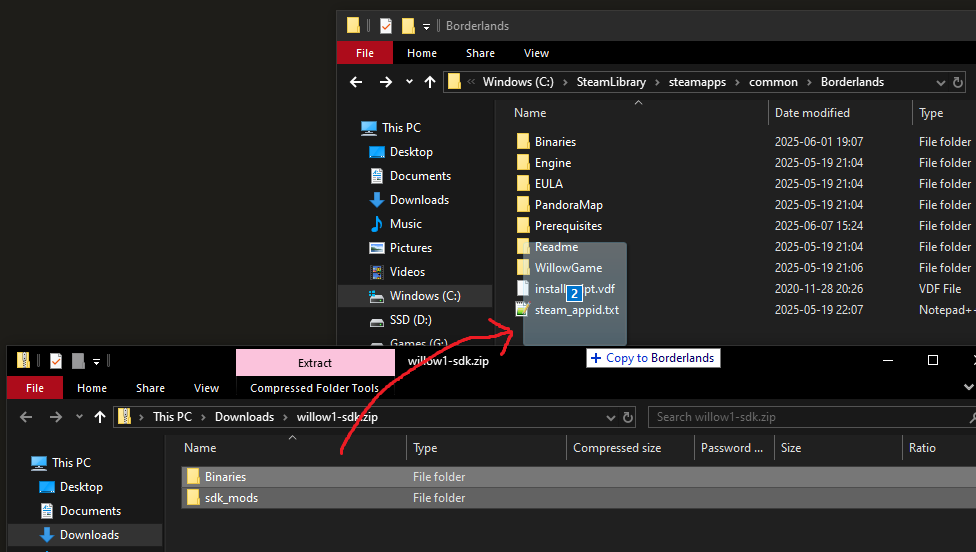Open Quick Access Toolbar dropdown in Borderlands titlebar

point(426,26)
